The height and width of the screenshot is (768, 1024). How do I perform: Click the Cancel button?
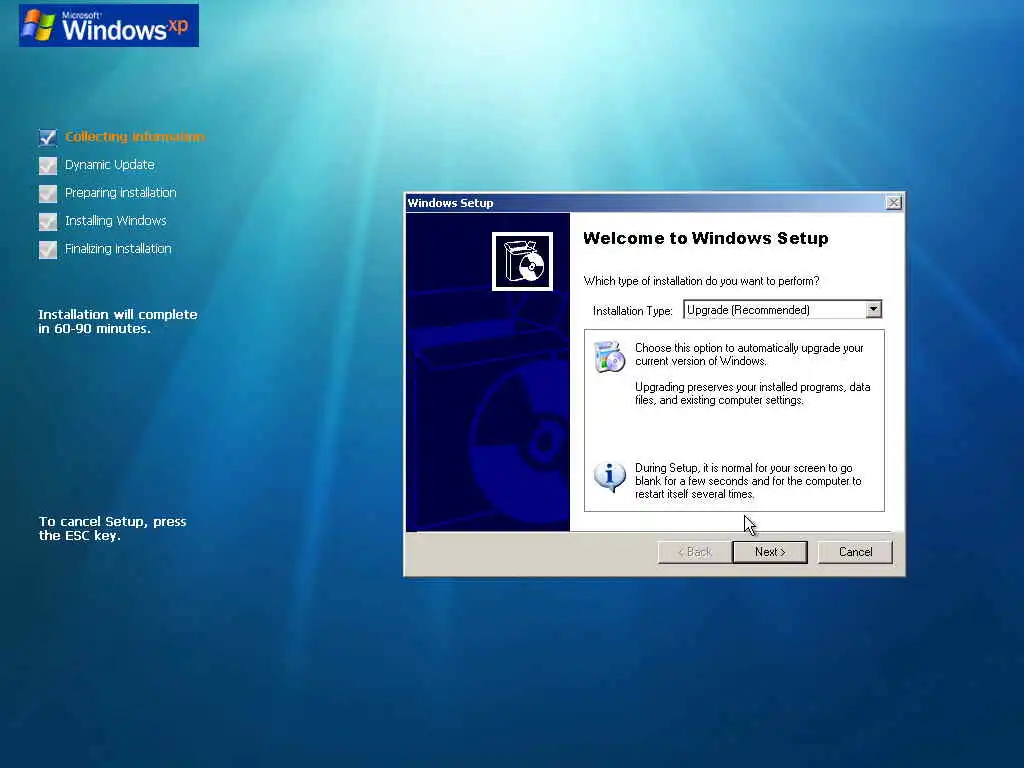pyautogui.click(x=855, y=552)
